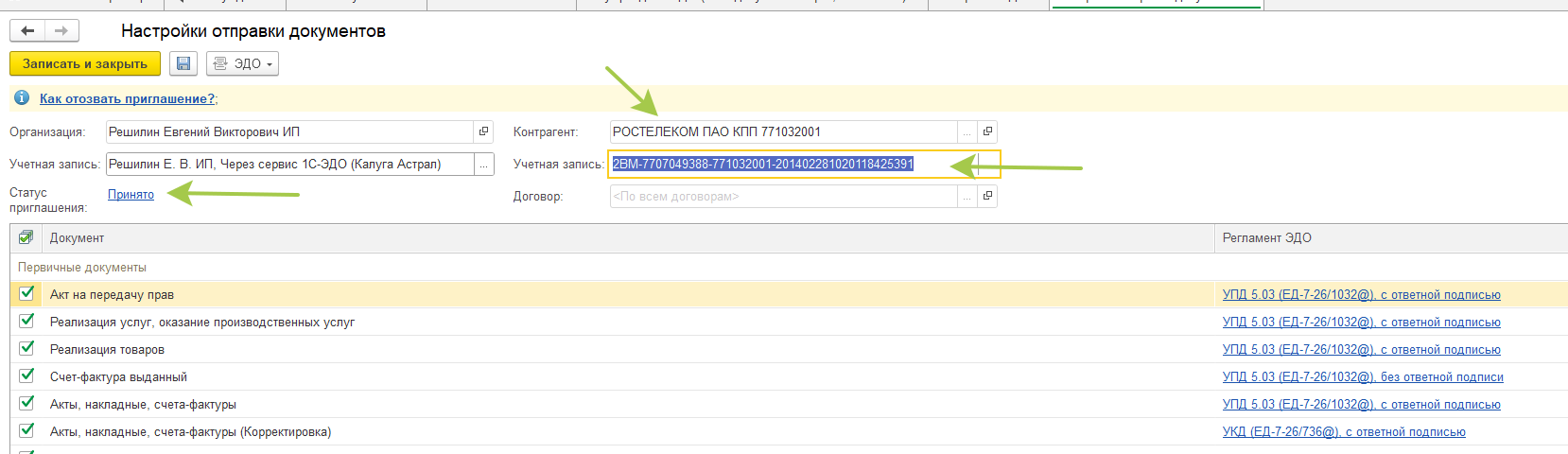The height and width of the screenshot is (454, 1568).
Task: Click the open icon next to the Договор field
Action: (987, 196)
